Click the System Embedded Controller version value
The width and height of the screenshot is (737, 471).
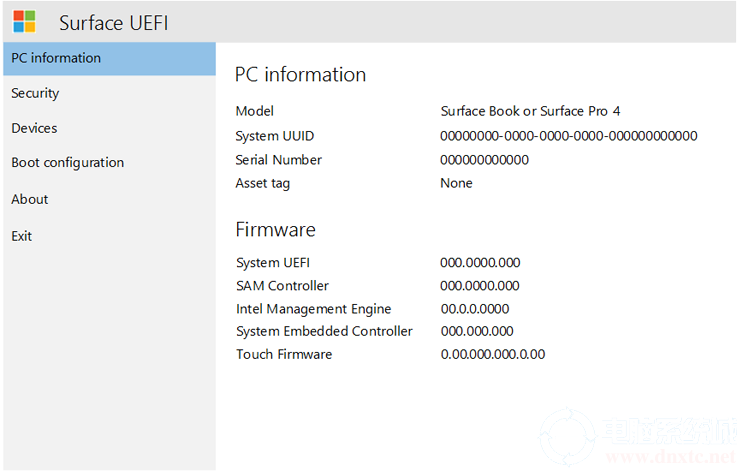click(477, 331)
